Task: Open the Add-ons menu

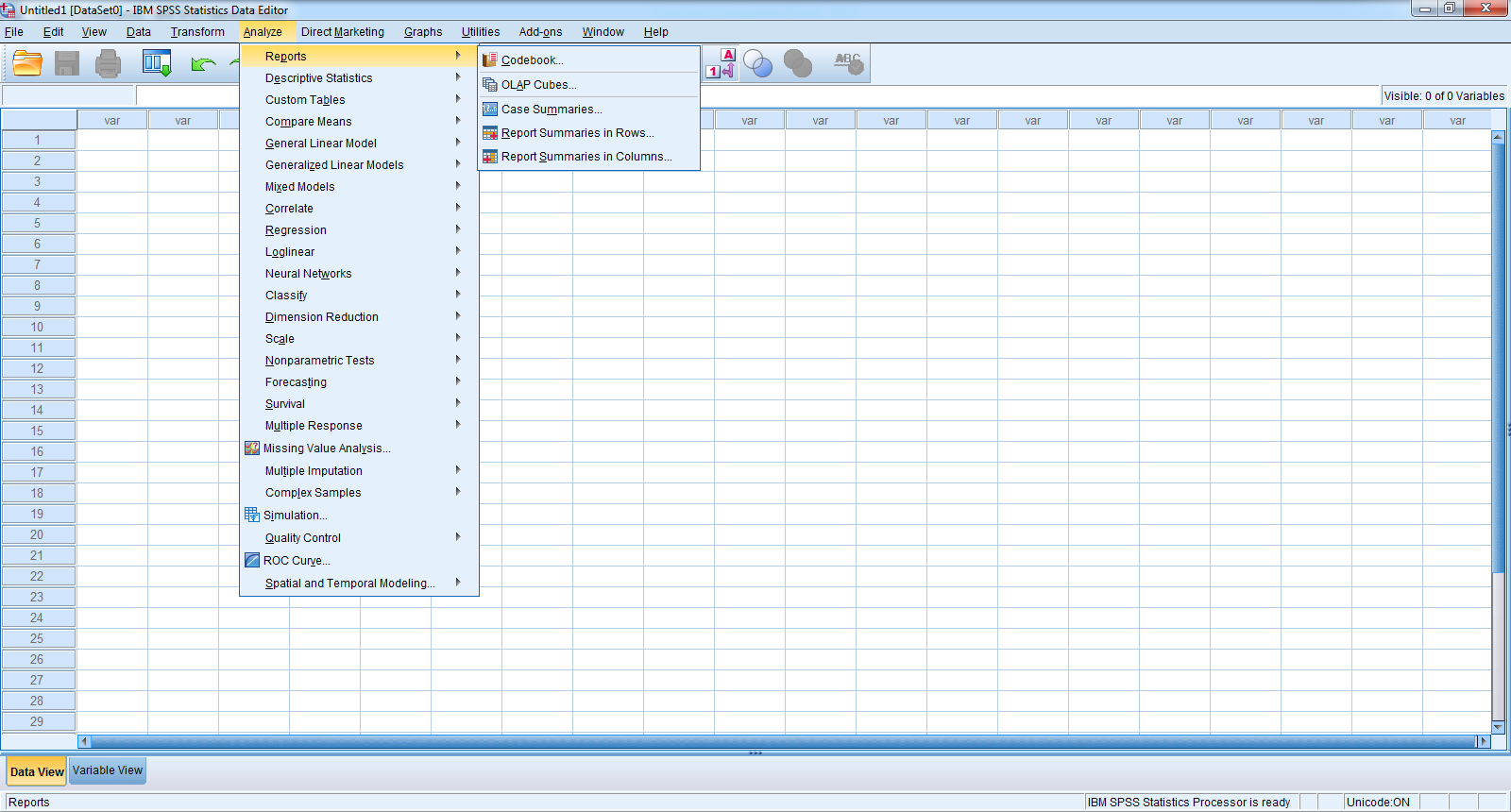Action: click(x=540, y=32)
